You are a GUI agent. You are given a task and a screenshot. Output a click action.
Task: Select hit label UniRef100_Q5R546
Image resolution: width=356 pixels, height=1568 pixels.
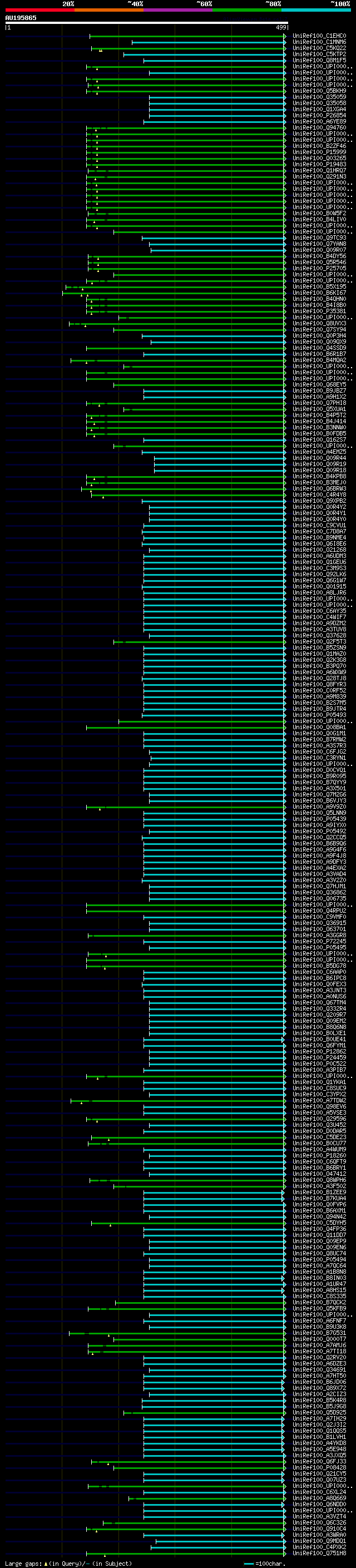319,263
